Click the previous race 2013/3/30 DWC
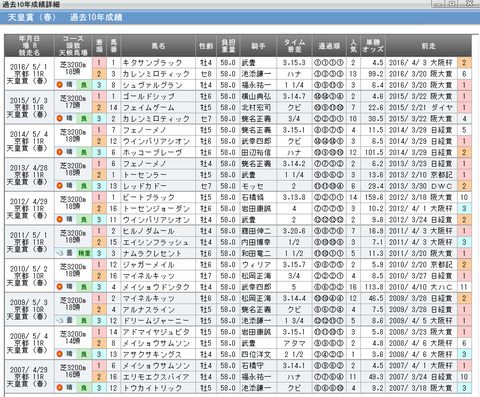This screenshot has height=397, width=480. pyautogui.click(x=420, y=186)
